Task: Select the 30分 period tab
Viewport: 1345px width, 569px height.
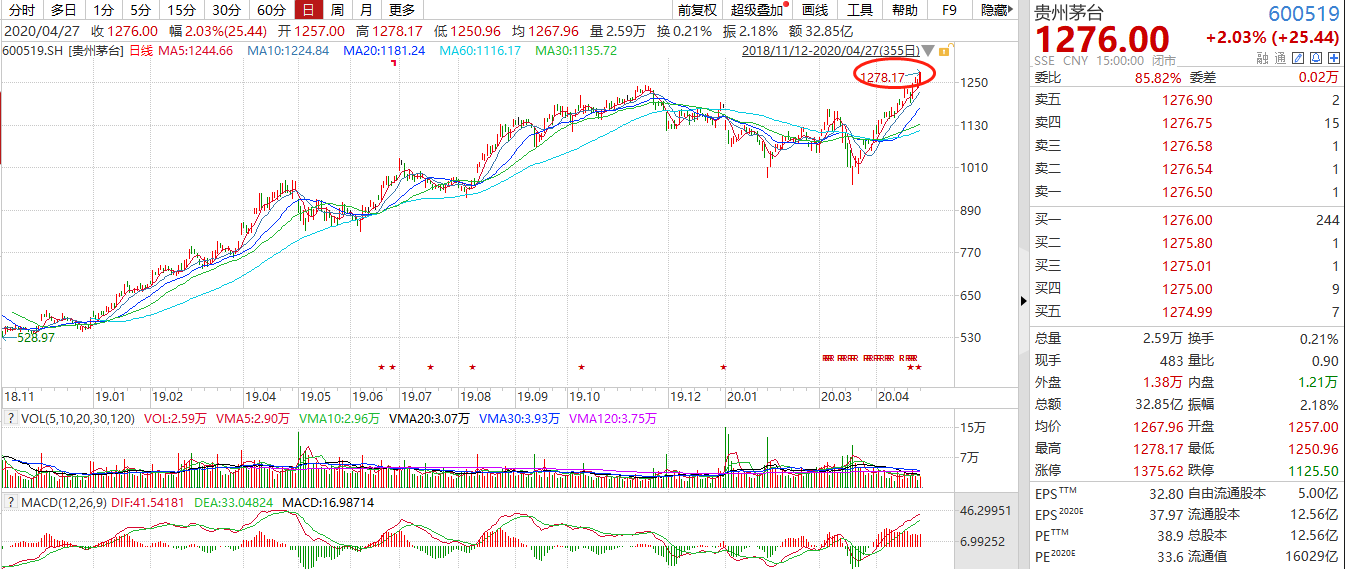Action: click(226, 10)
